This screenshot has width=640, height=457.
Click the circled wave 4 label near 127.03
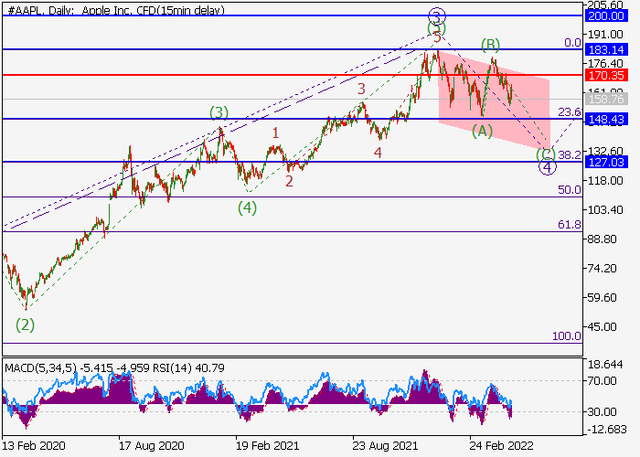pyautogui.click(x=547, y=167)
